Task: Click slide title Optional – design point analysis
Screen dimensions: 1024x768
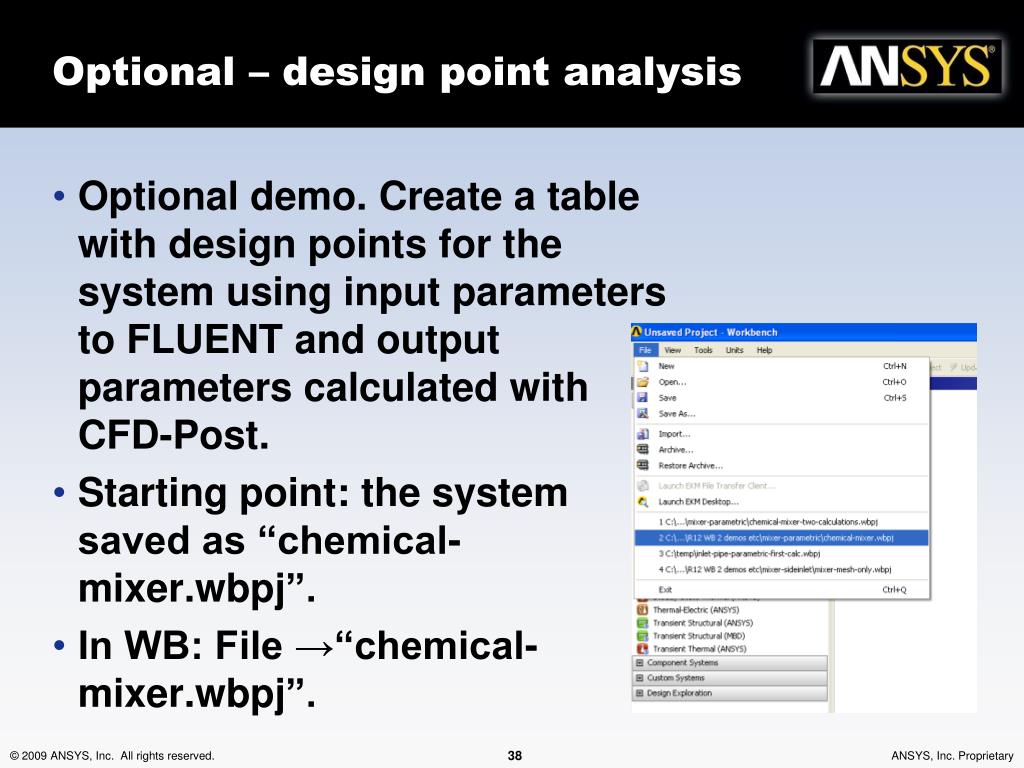Action: pos(397,71)
